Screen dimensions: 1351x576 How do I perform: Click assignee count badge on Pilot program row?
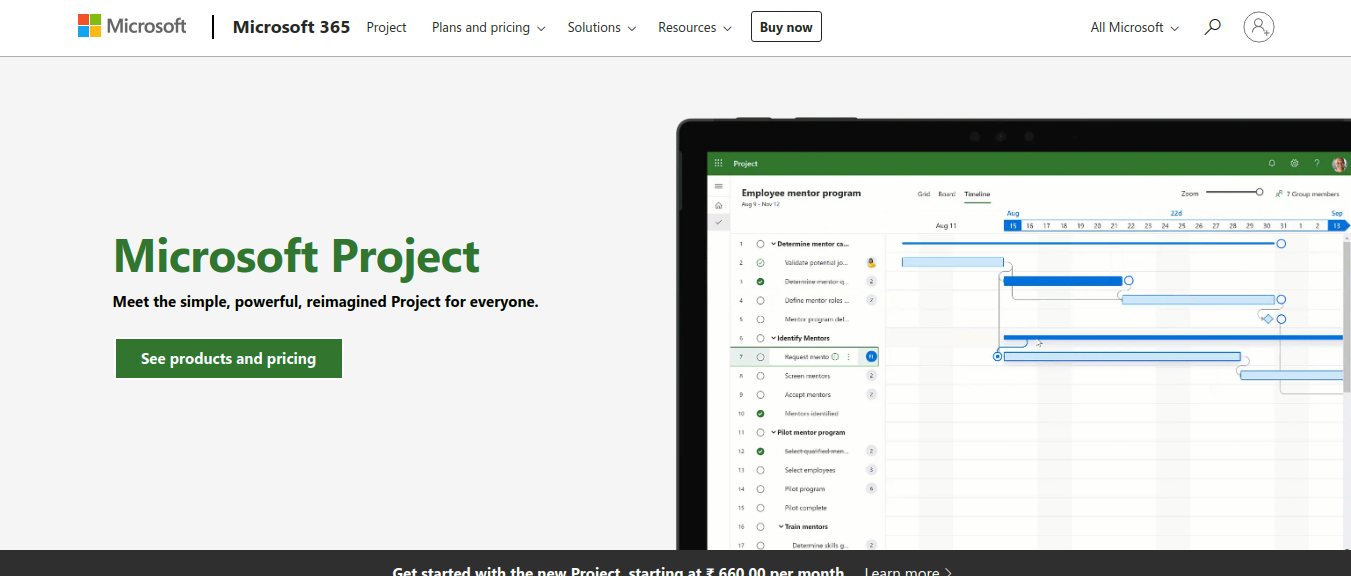click(871, 489)
